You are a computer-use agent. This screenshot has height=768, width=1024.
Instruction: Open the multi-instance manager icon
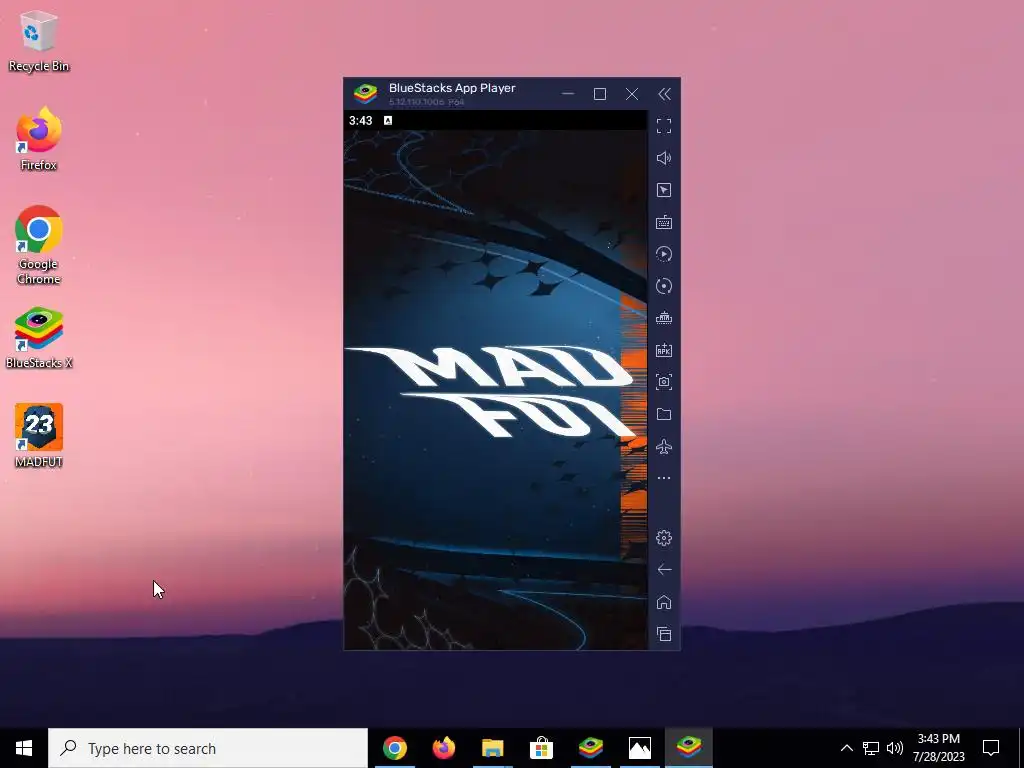tap(664, 318)
